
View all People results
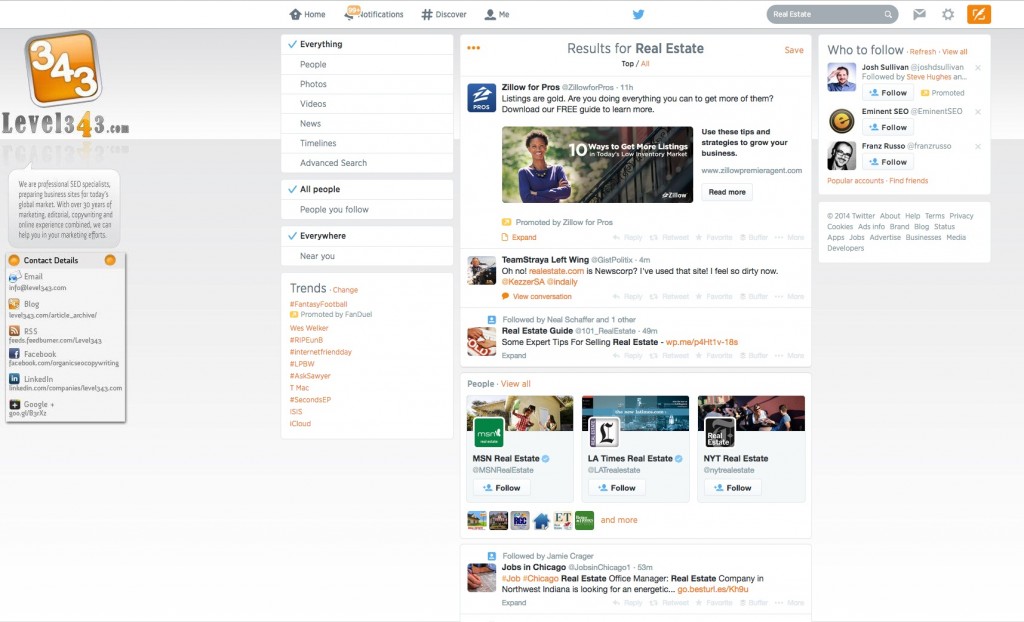516,384
